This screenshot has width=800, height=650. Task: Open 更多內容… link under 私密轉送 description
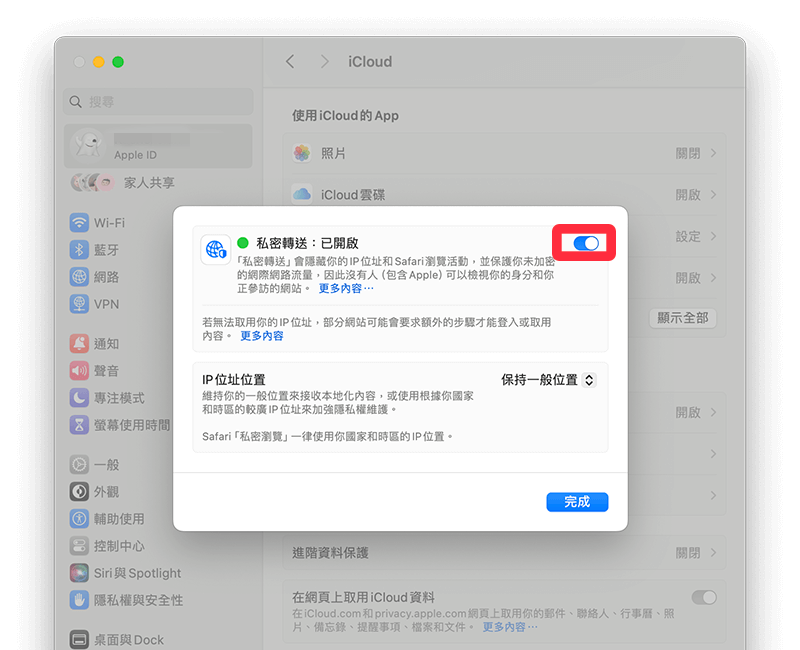coord(346,289)
